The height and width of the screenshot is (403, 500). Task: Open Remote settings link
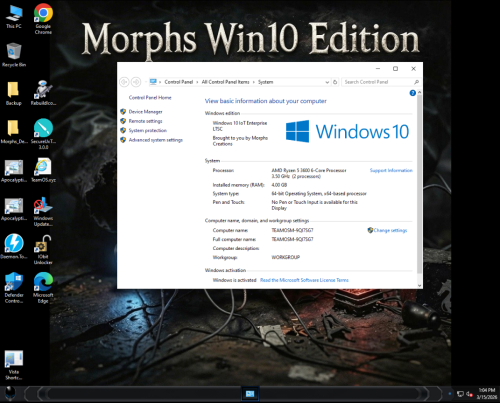coord(145,121)
